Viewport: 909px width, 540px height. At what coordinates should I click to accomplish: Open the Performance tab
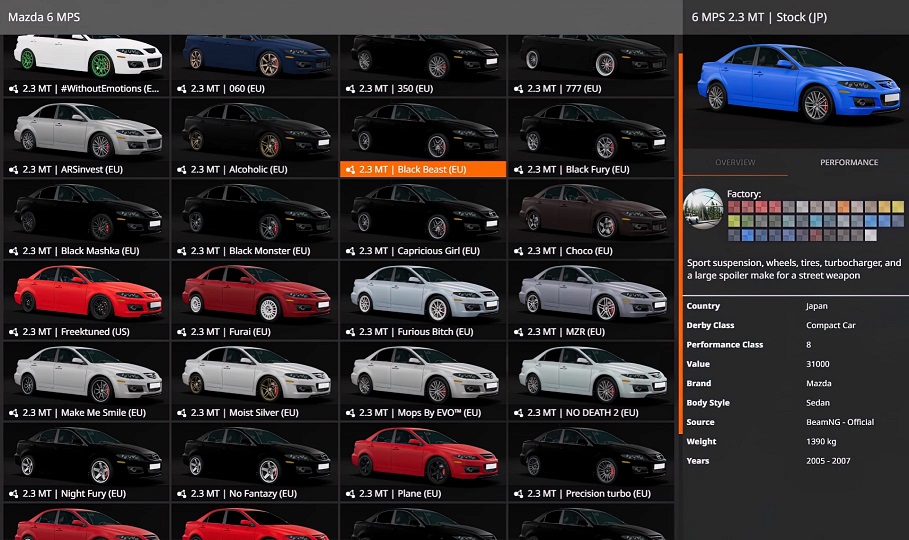pyautogui.click(x=849, y=163)
